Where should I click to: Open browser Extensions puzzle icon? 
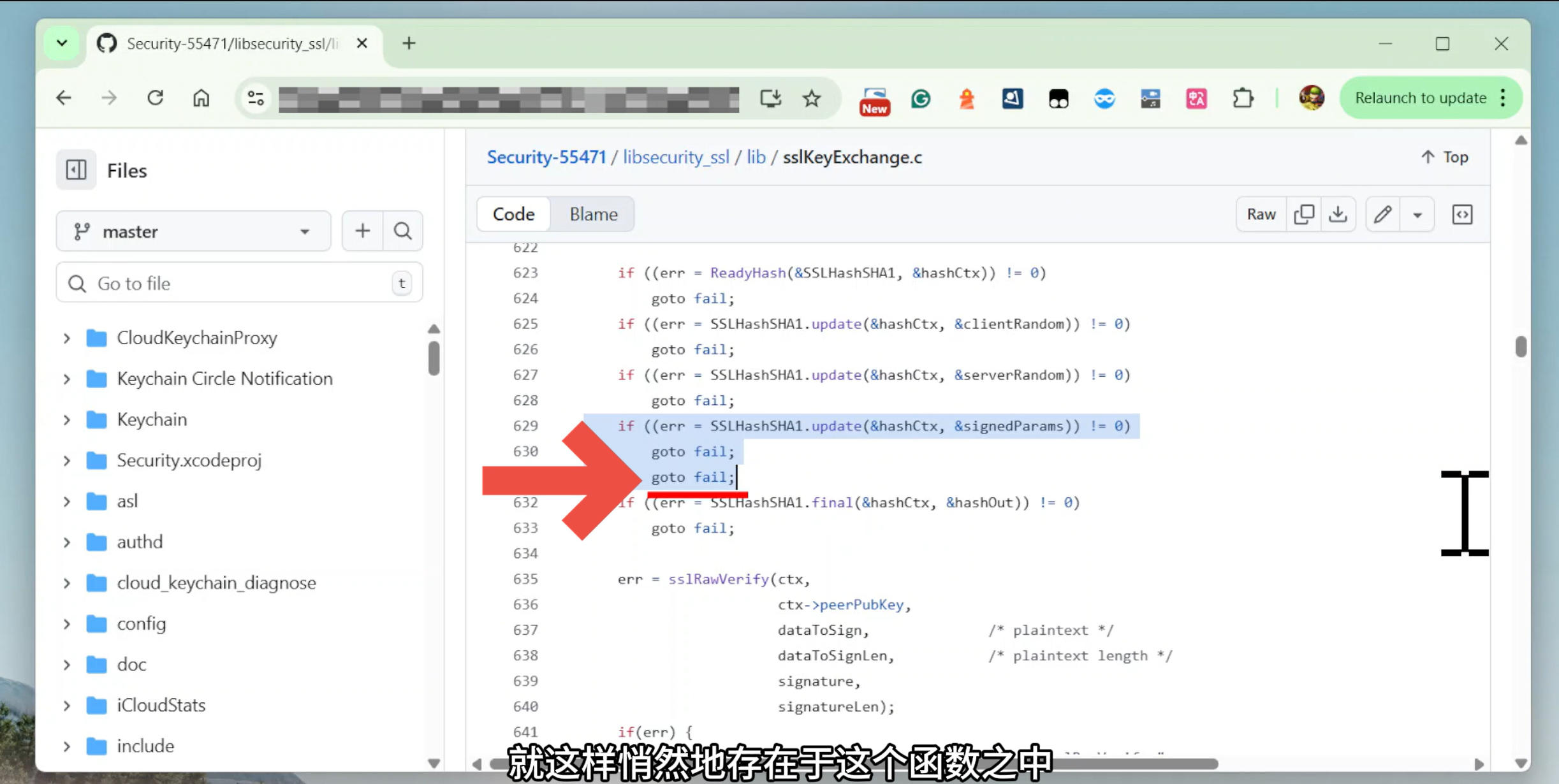tap(1243, 98)
